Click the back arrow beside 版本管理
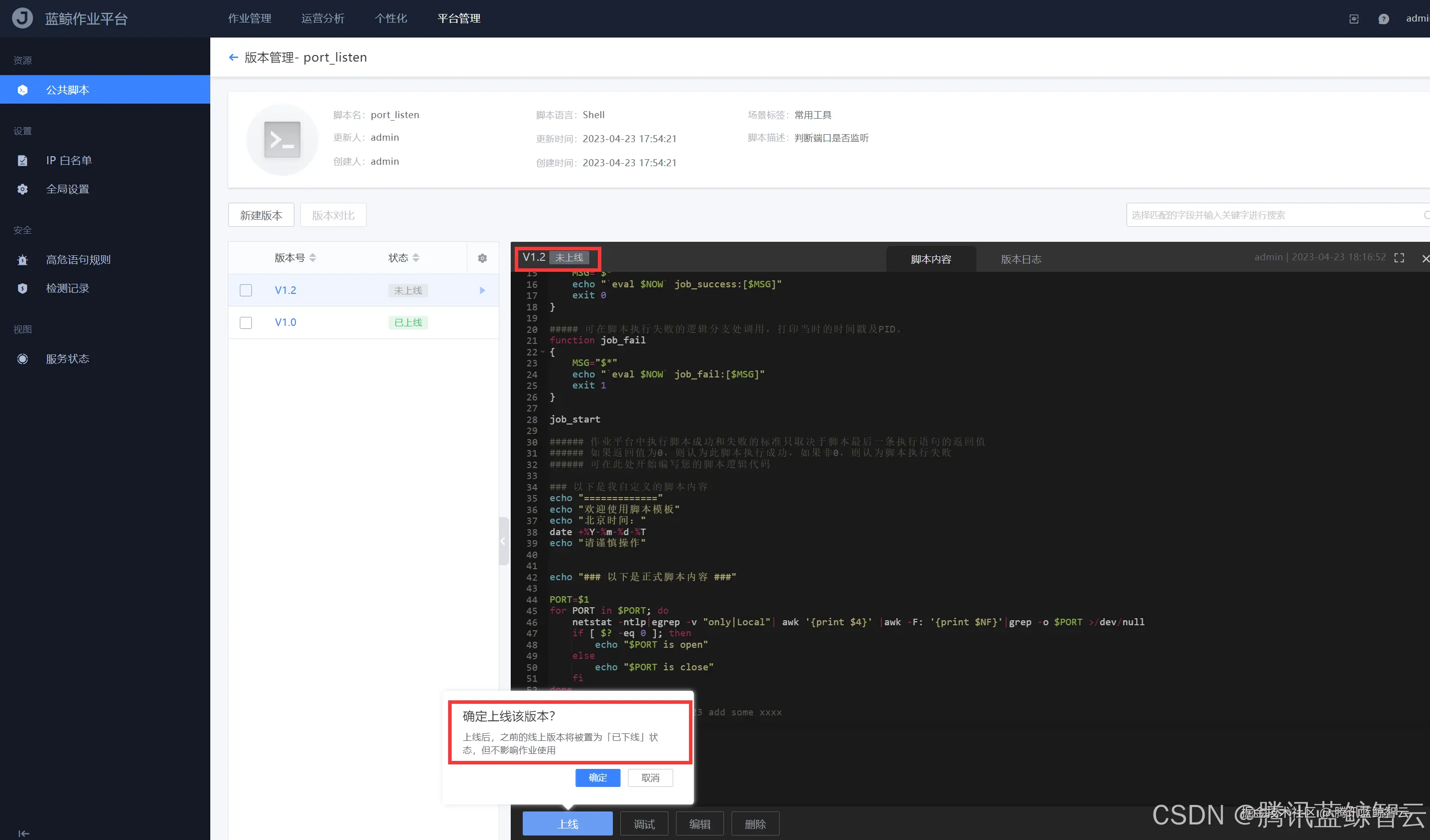Image resolution: width=1430 pixels, height=840 pixels. tap(233, 57)
